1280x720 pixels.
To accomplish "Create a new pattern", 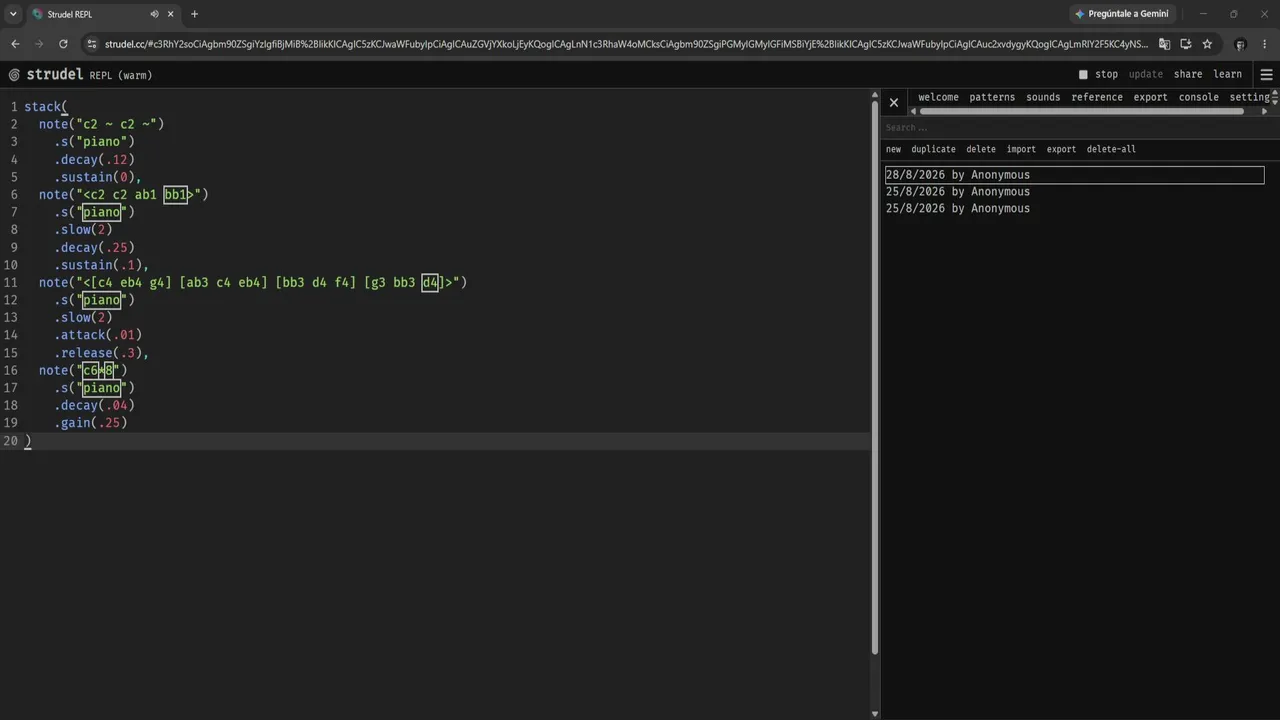I will [x=893, y=149].
